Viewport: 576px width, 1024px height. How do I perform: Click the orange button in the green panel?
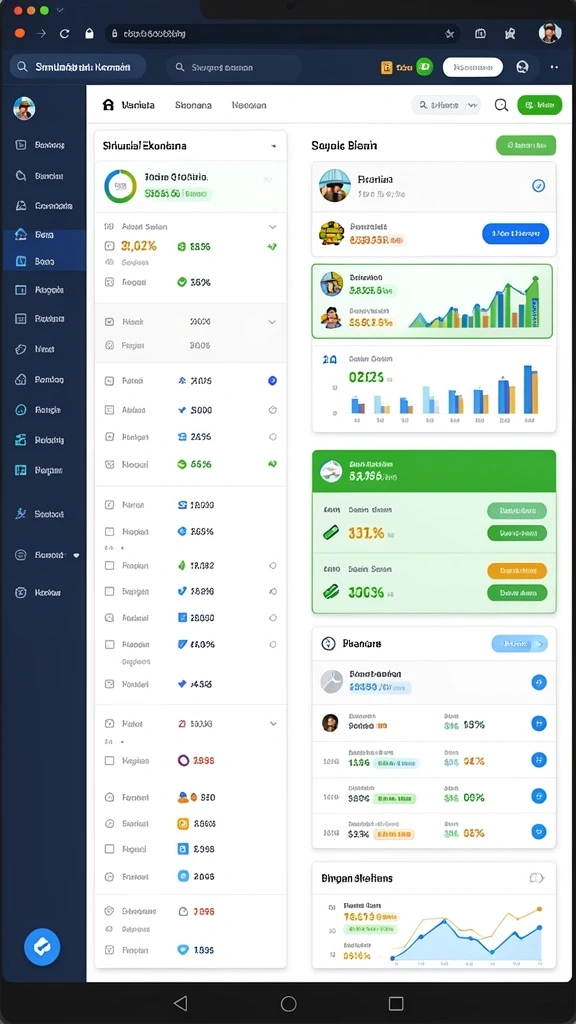pos(517,571)
